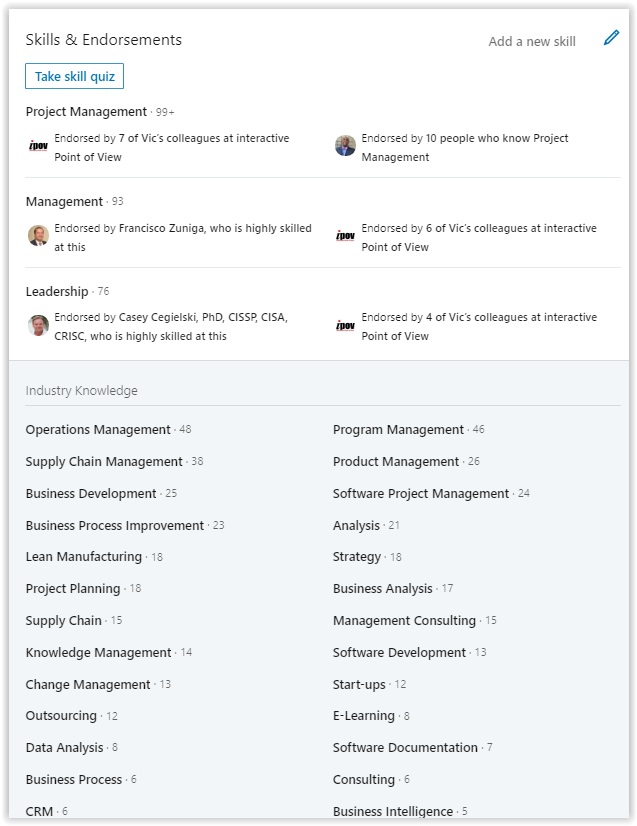Open the Management skill with 93 endorsements

[64, 202]
